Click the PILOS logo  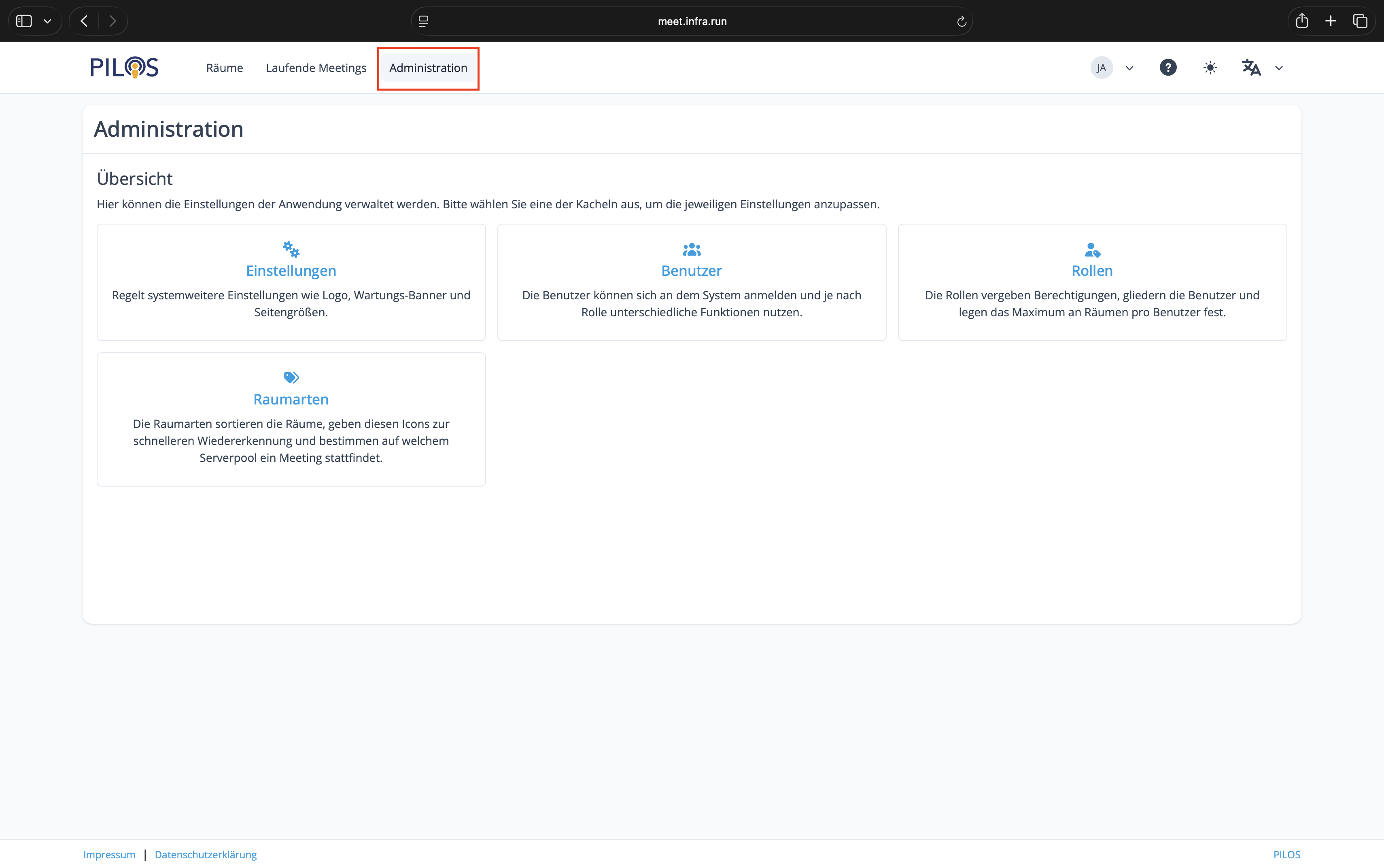(124, 68)
